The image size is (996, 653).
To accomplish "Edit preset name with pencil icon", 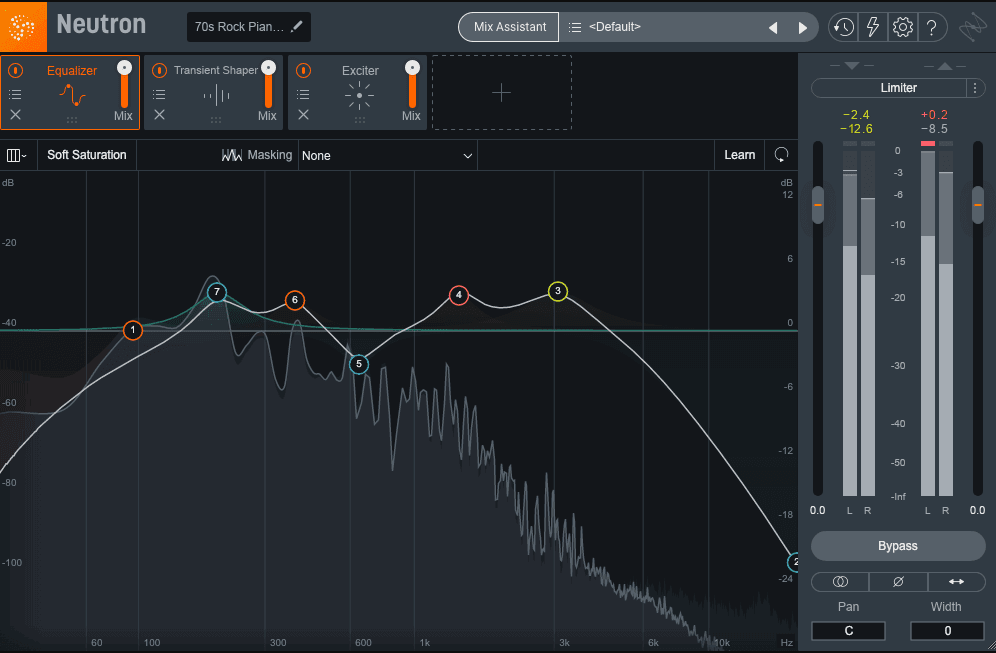I will (297, 27).
